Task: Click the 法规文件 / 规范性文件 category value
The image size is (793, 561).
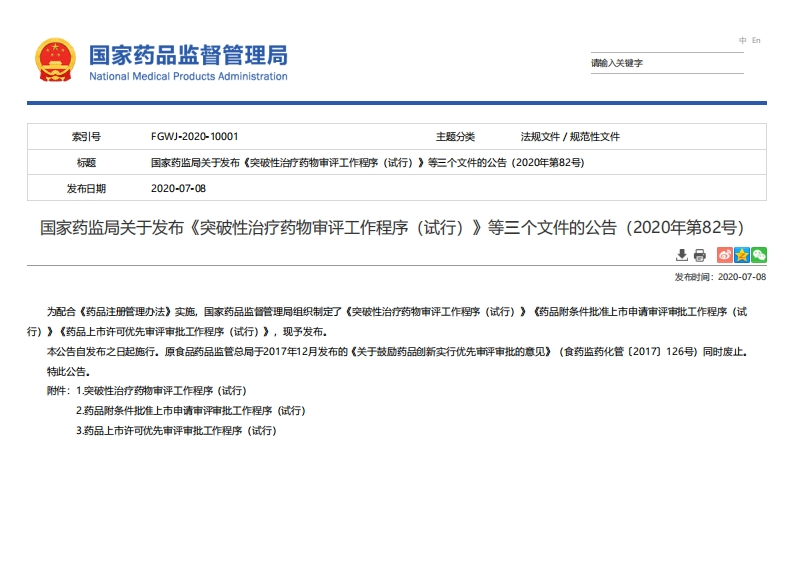Action: coord(570,136)
